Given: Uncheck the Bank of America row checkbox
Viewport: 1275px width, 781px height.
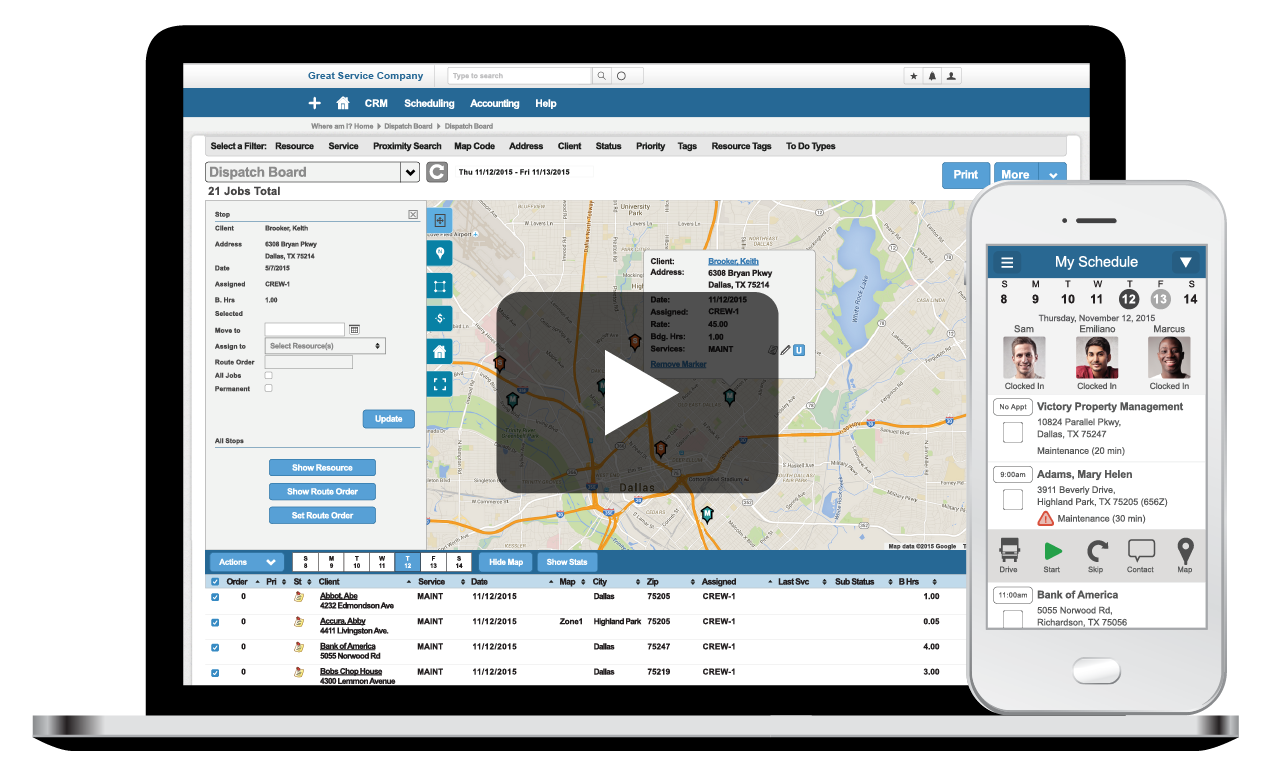Looking at the screenshot, I should [x=215, y=647].
